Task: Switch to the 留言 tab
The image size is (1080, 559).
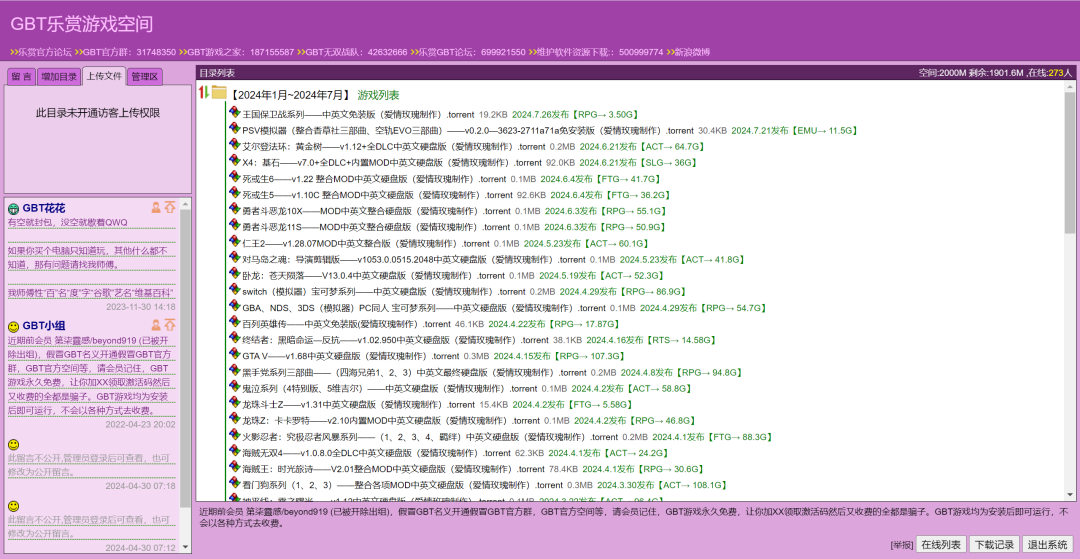Action: 21,77
